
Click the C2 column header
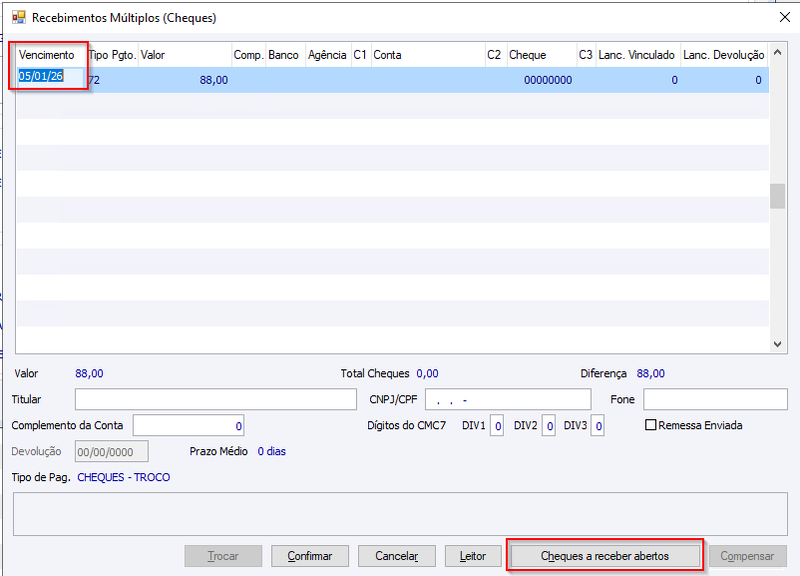[494, 55]
